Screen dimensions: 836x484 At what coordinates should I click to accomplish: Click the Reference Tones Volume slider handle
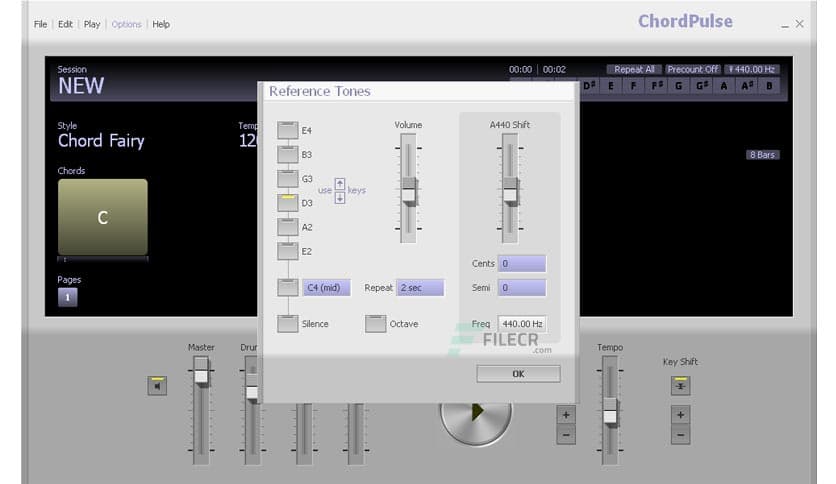[x=409, y=191]
